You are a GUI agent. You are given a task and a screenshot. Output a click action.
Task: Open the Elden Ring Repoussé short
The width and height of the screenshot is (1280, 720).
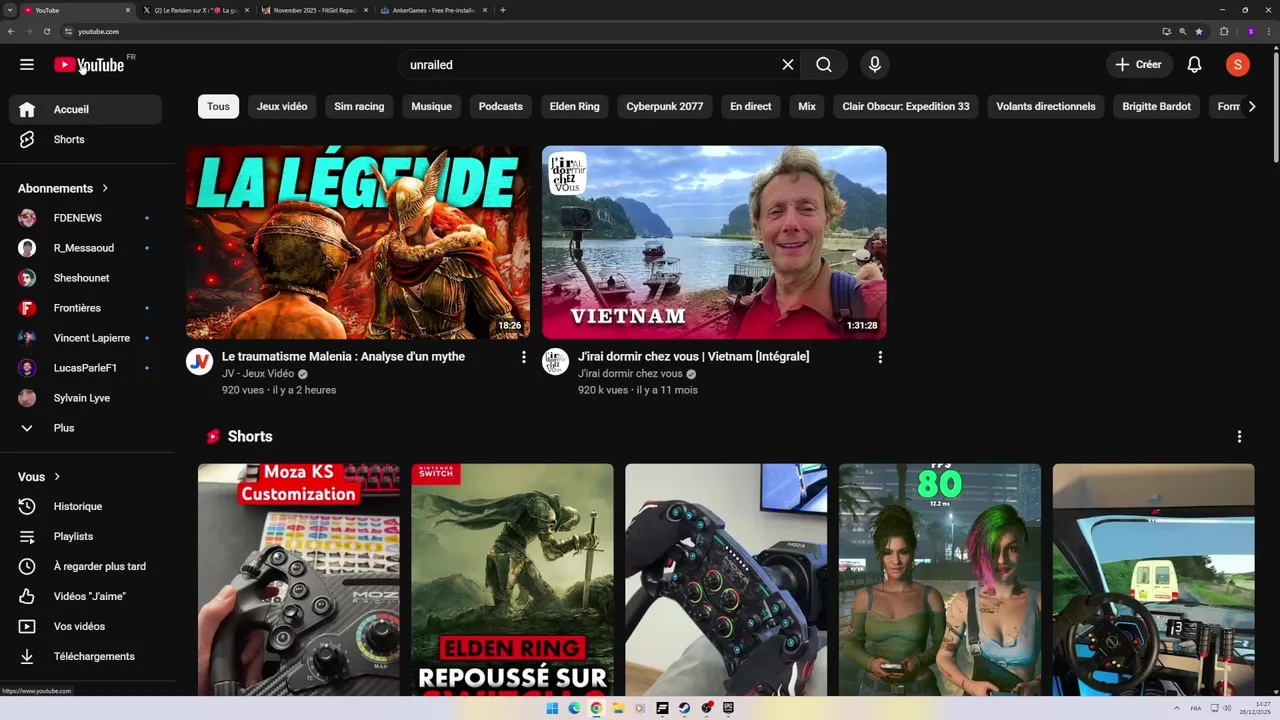tap(512, 580)
